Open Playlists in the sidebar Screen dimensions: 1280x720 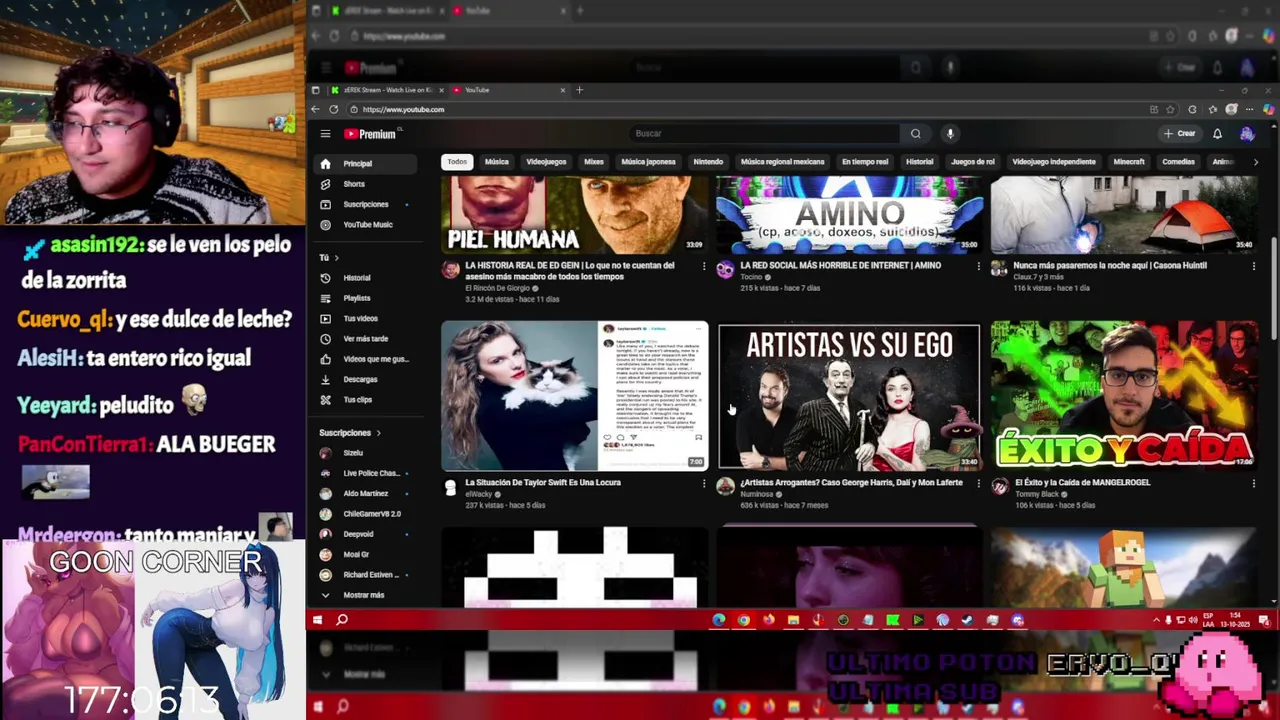pyautogui.click(x=364, y=298)
